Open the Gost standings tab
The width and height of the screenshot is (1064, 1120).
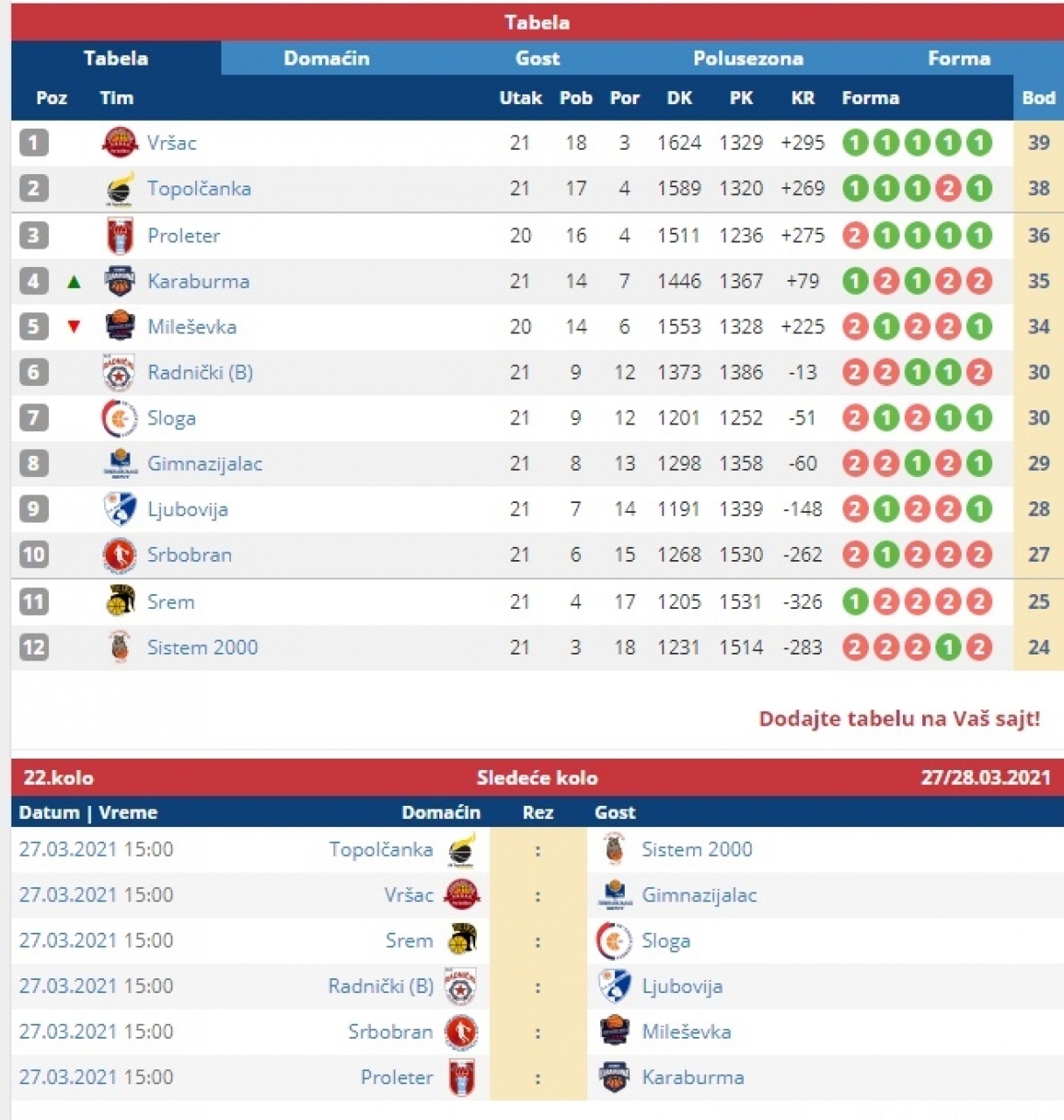click(x=537, y=59)
